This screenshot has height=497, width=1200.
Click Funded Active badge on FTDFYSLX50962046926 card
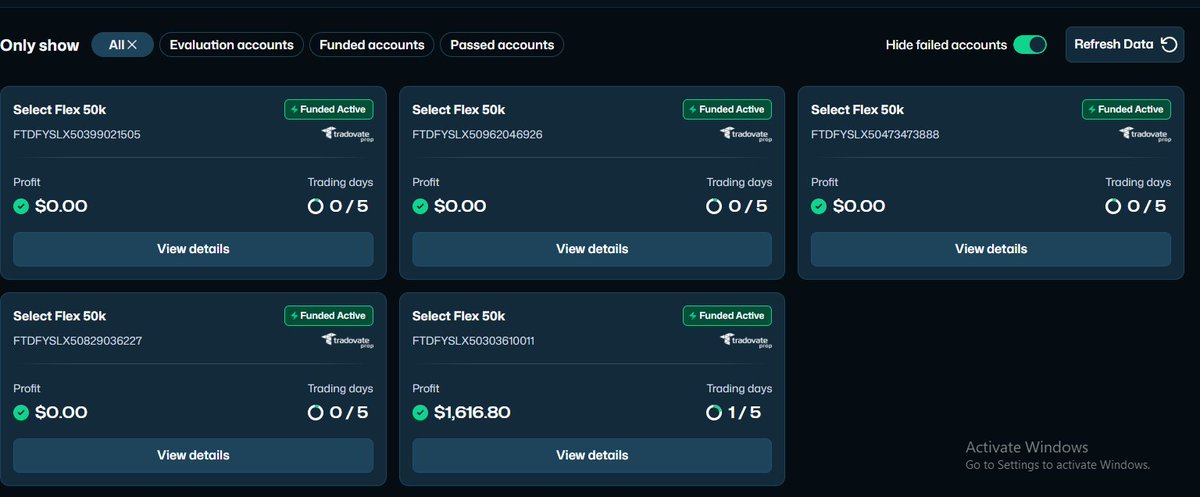coord(727,109)
